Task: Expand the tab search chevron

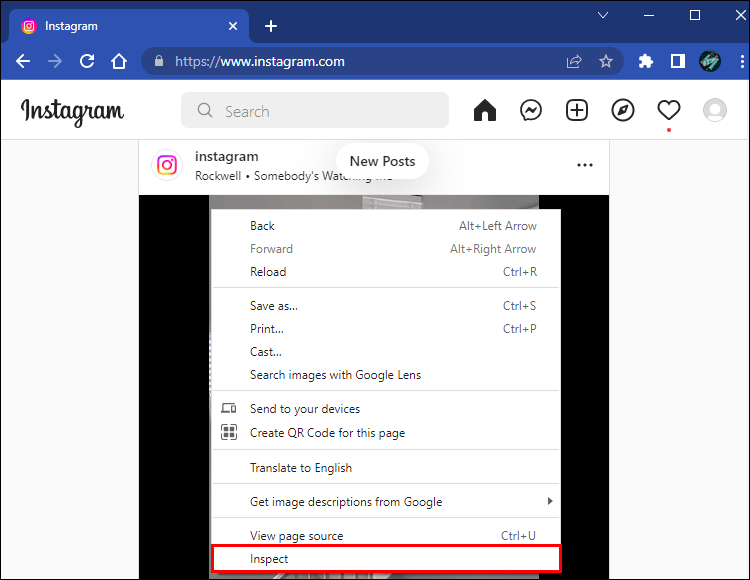Action: pos(603,15)
